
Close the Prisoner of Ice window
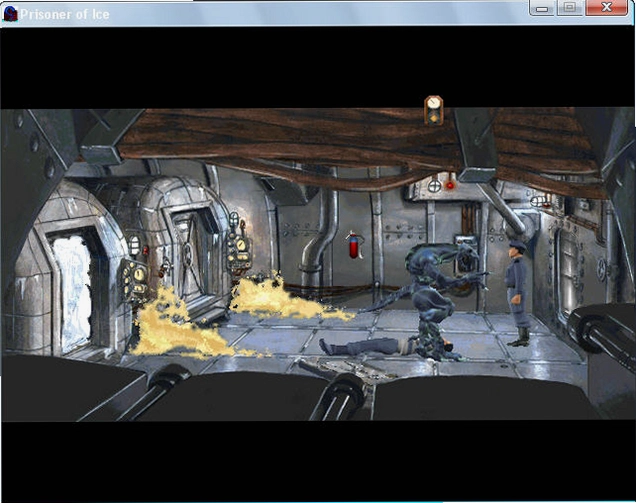tap(606, 8)
